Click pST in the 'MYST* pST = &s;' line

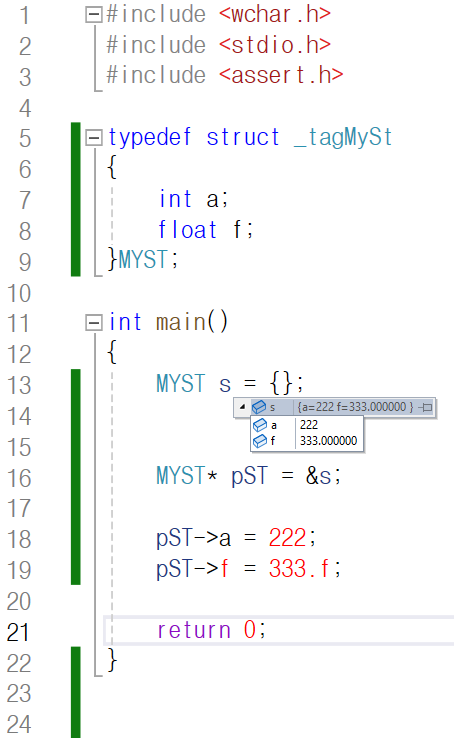(x=249, y=476)
